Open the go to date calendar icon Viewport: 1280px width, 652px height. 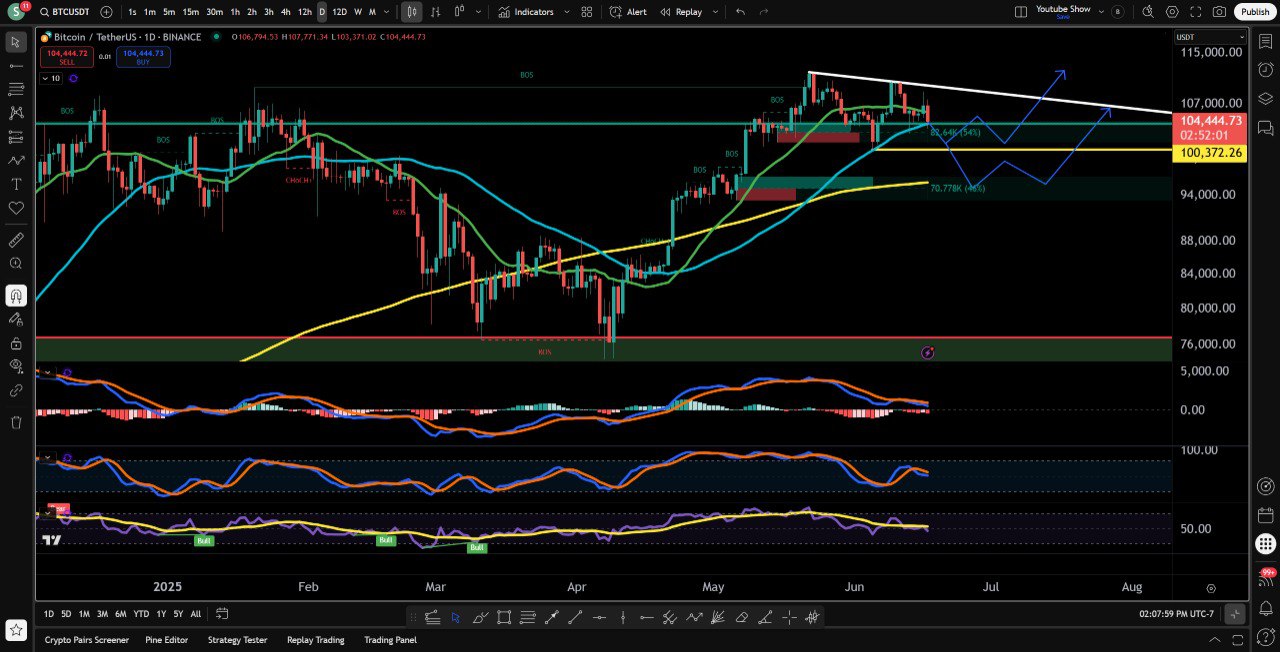[x=222, y=614]
